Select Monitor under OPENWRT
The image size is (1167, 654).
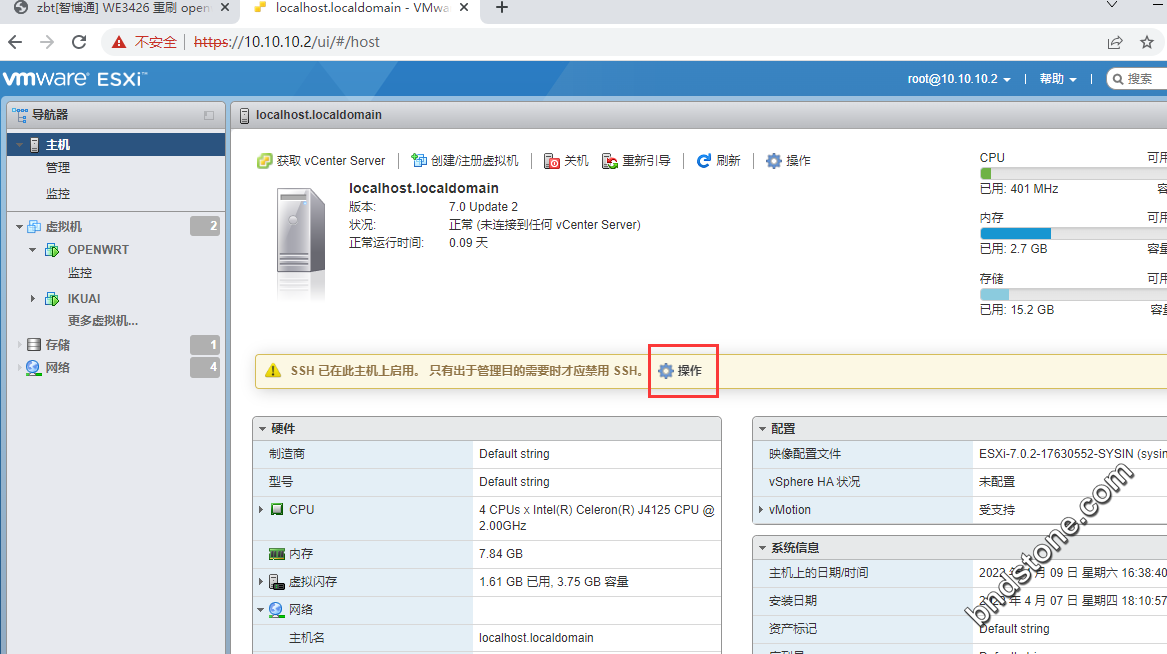pos(80,273)
